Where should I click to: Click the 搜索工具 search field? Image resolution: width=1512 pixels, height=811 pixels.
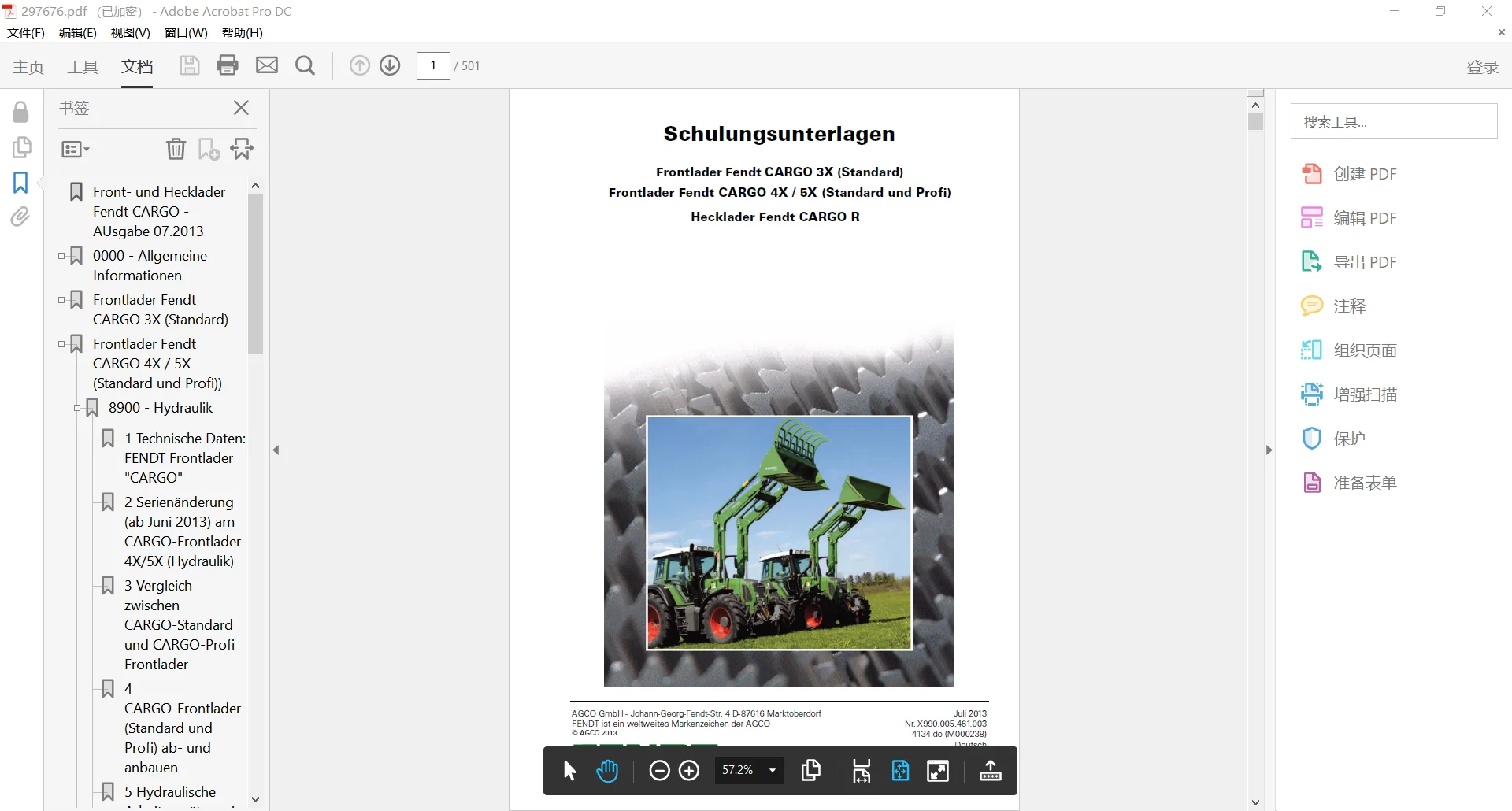[x=1394, y=121]
